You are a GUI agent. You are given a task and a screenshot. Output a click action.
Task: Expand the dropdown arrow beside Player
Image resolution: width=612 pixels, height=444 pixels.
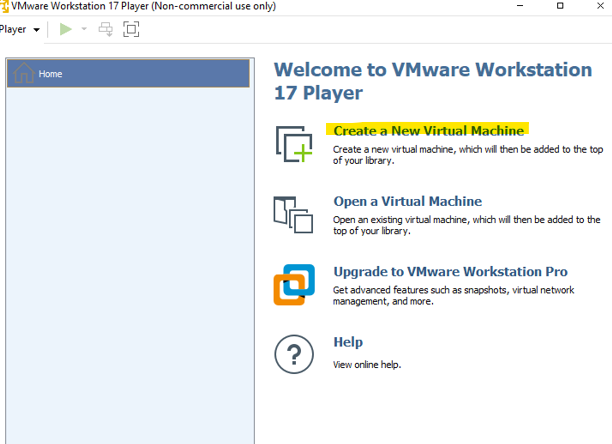pyautogui.click(x=37, y=30)
